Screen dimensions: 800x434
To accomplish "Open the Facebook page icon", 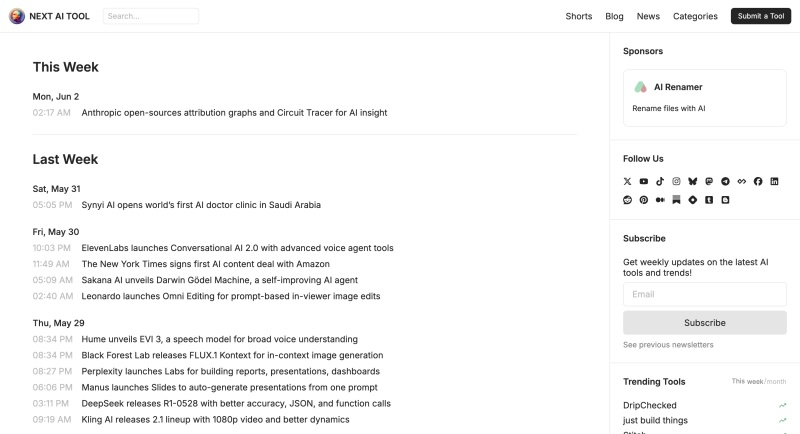I will click(758, 181).
